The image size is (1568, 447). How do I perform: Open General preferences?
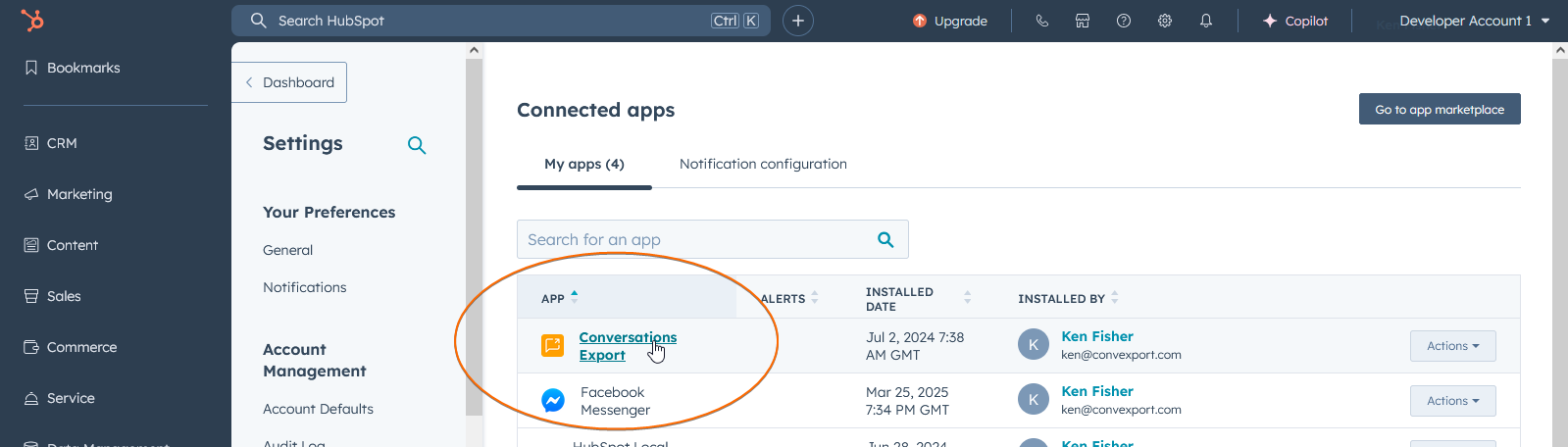[x=288, y=250]
